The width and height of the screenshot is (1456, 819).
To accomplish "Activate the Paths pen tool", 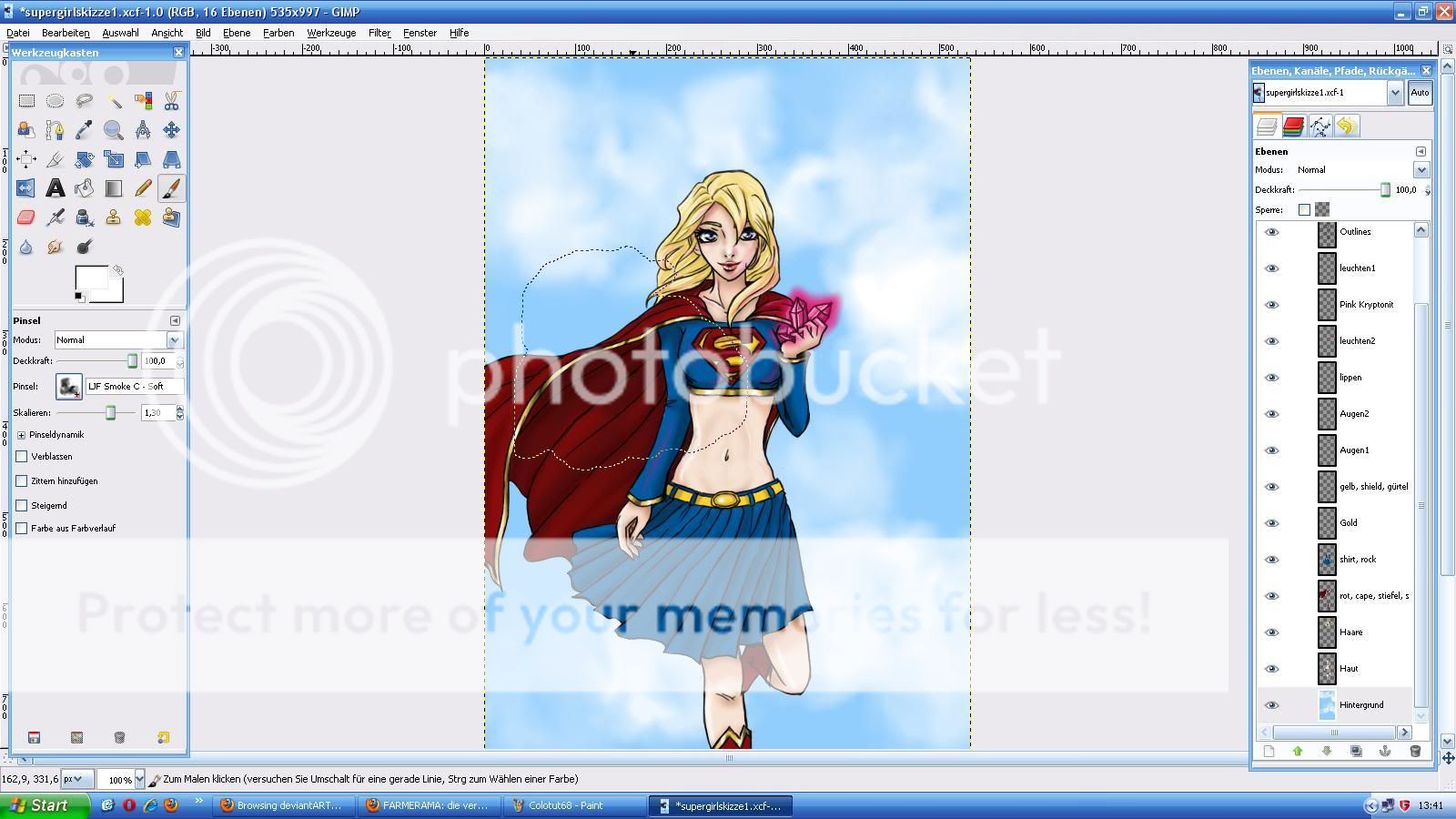I will (55, 130).
